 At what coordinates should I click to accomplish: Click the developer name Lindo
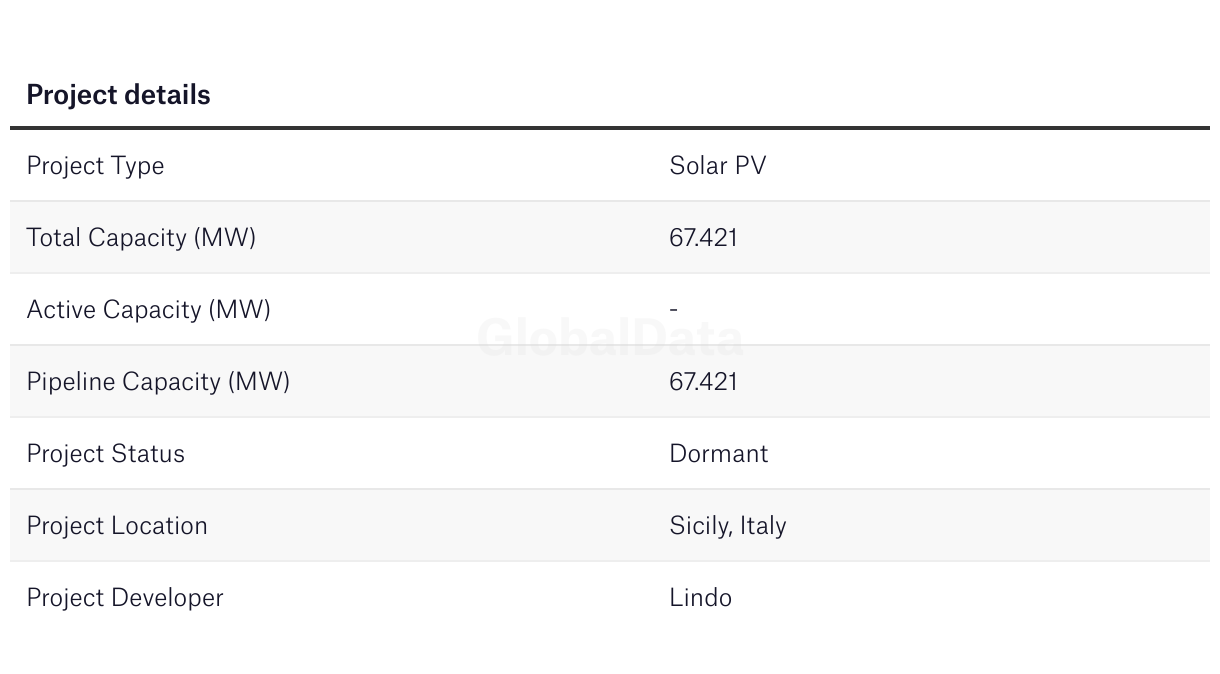coord(700,598)
